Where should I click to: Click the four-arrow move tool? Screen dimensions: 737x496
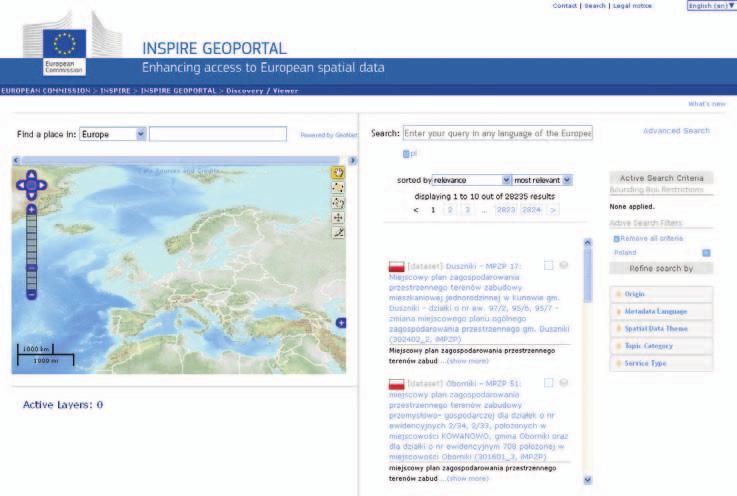(x=338, y=217)
